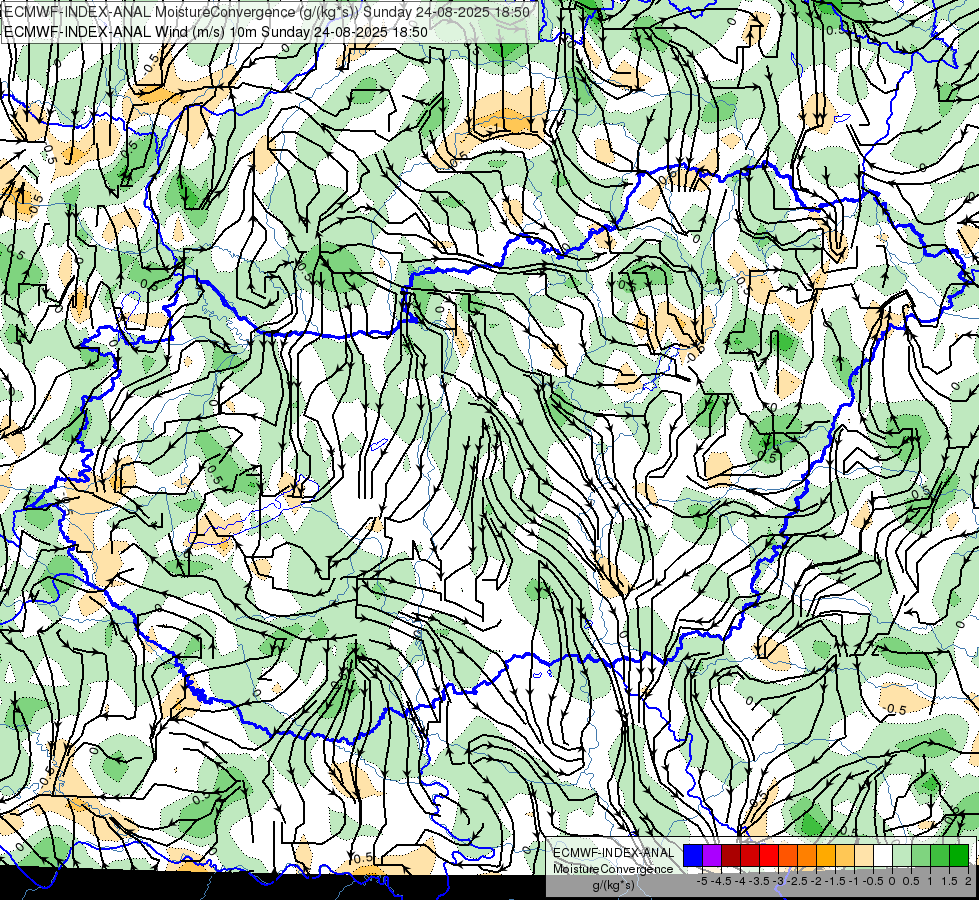Click 'MoistureConvergence' label in the legend box
Viewport: 979px width, 900px height.
click(x=613, y=869)
